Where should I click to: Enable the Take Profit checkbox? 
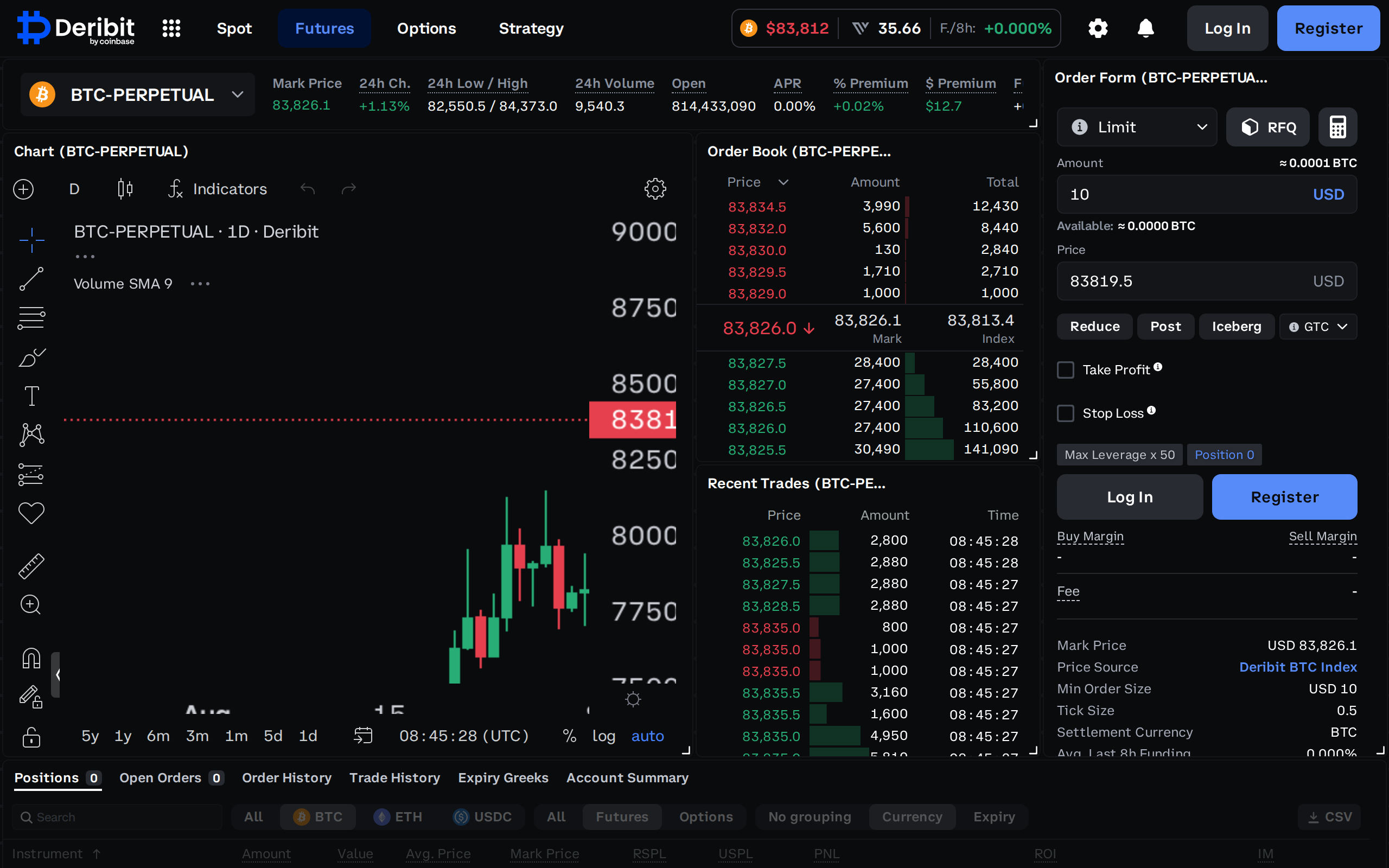(x=1065, y=369)
